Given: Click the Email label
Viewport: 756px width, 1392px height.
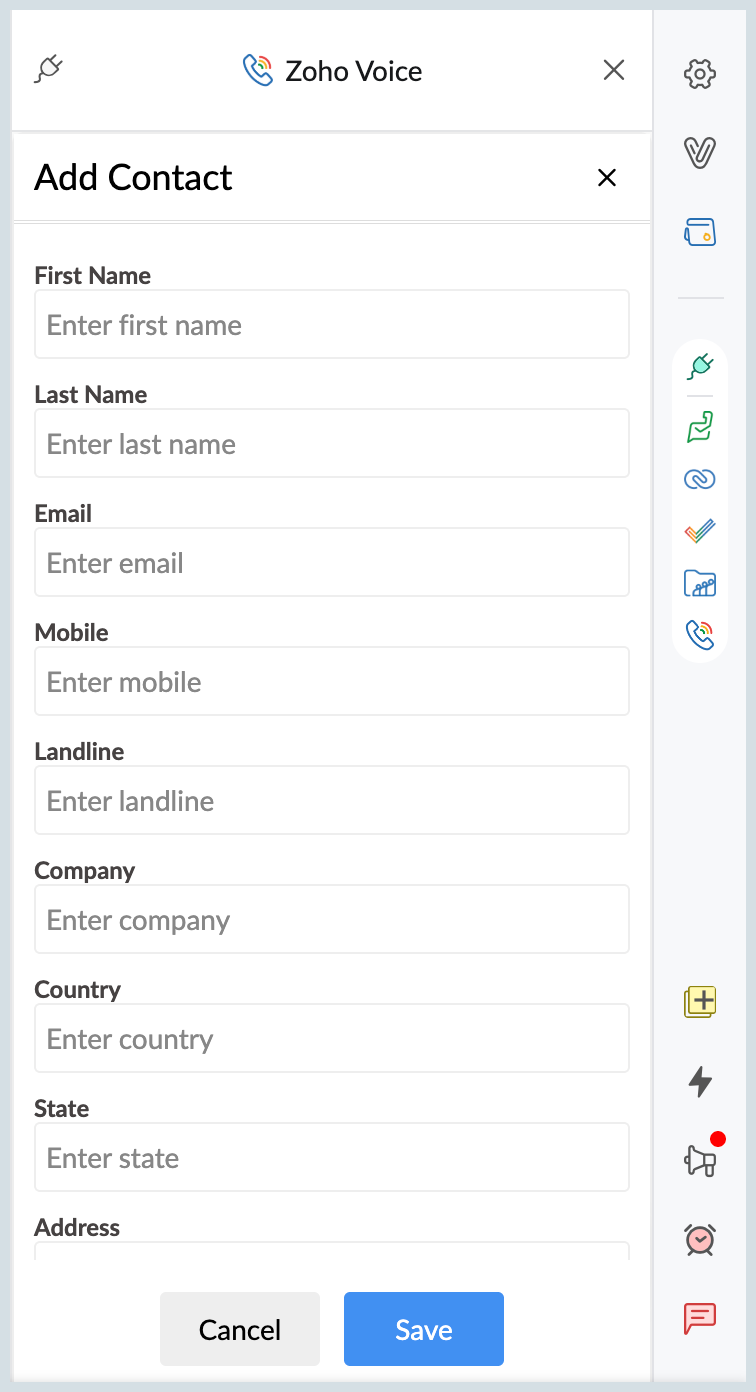Looking at the screenshot, I should tap(63, 514).
